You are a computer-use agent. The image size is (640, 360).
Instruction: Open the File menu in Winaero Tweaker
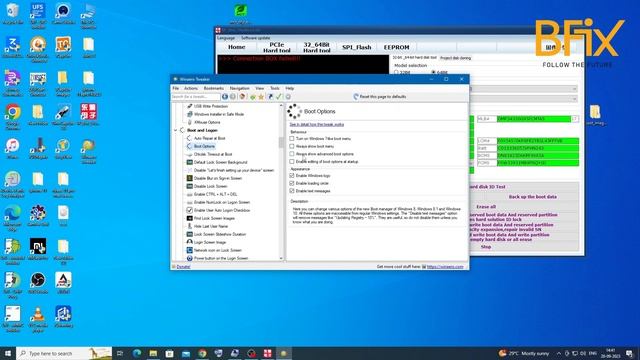[176, 88]
